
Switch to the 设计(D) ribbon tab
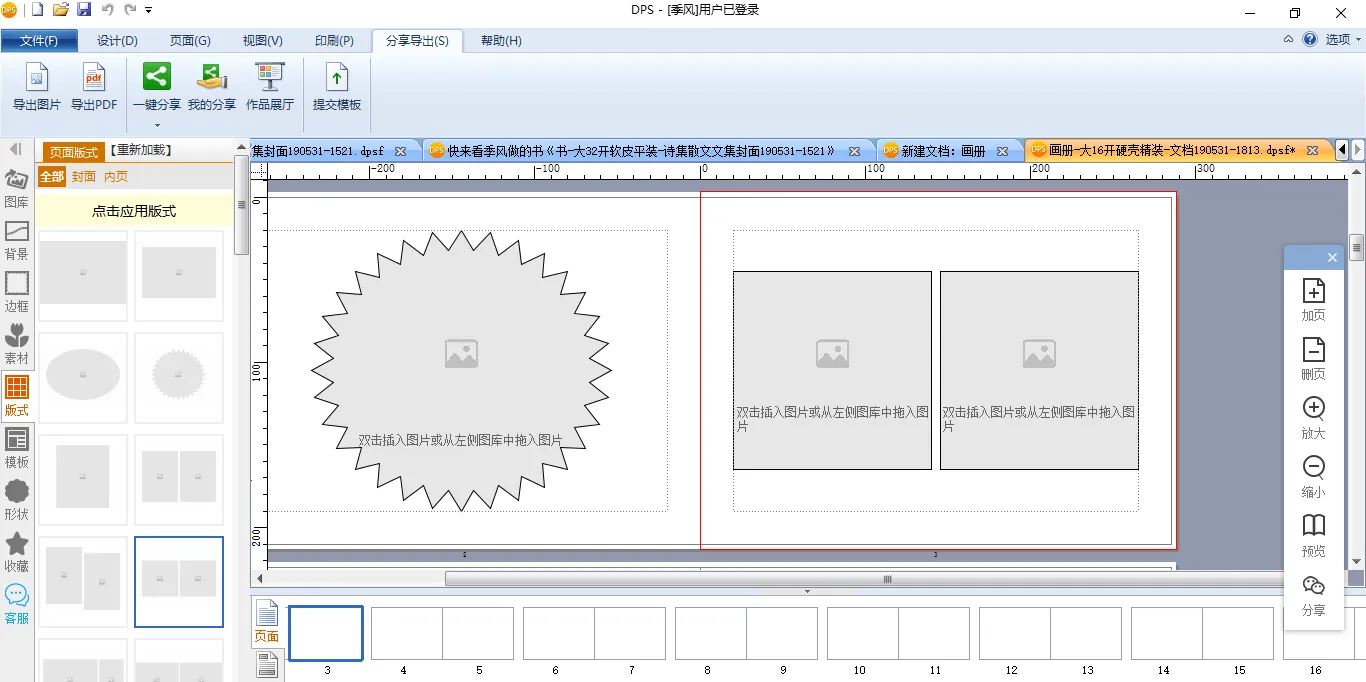point(117,41)
